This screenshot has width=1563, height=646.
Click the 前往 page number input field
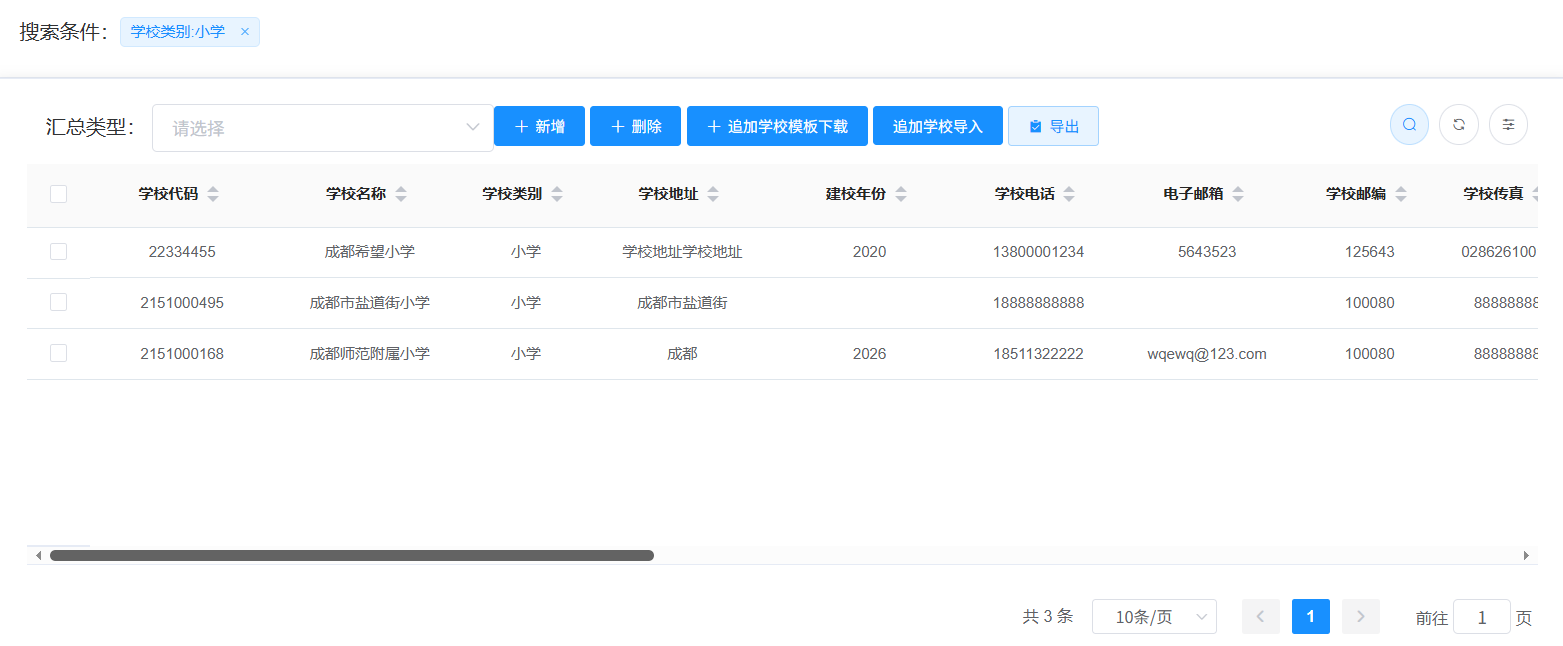1481,617
